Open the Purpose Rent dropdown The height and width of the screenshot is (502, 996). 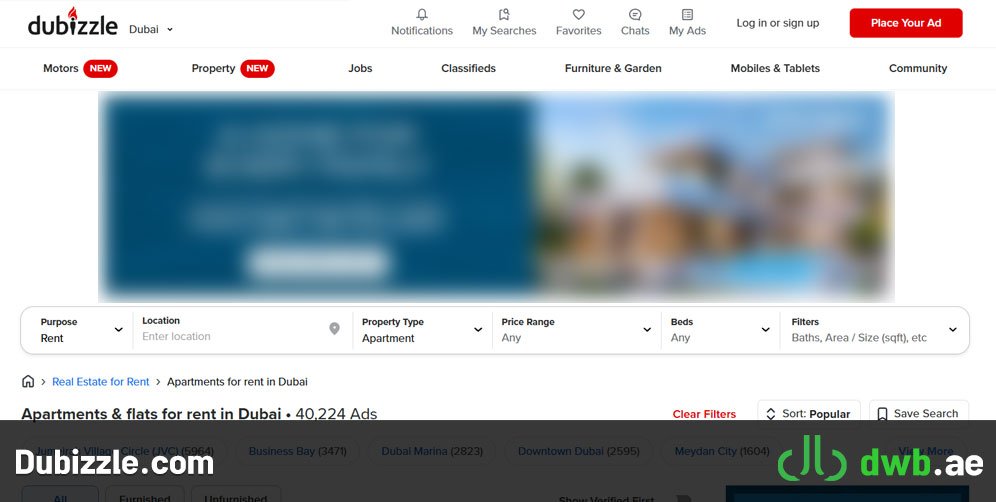(x=81, y=330)
